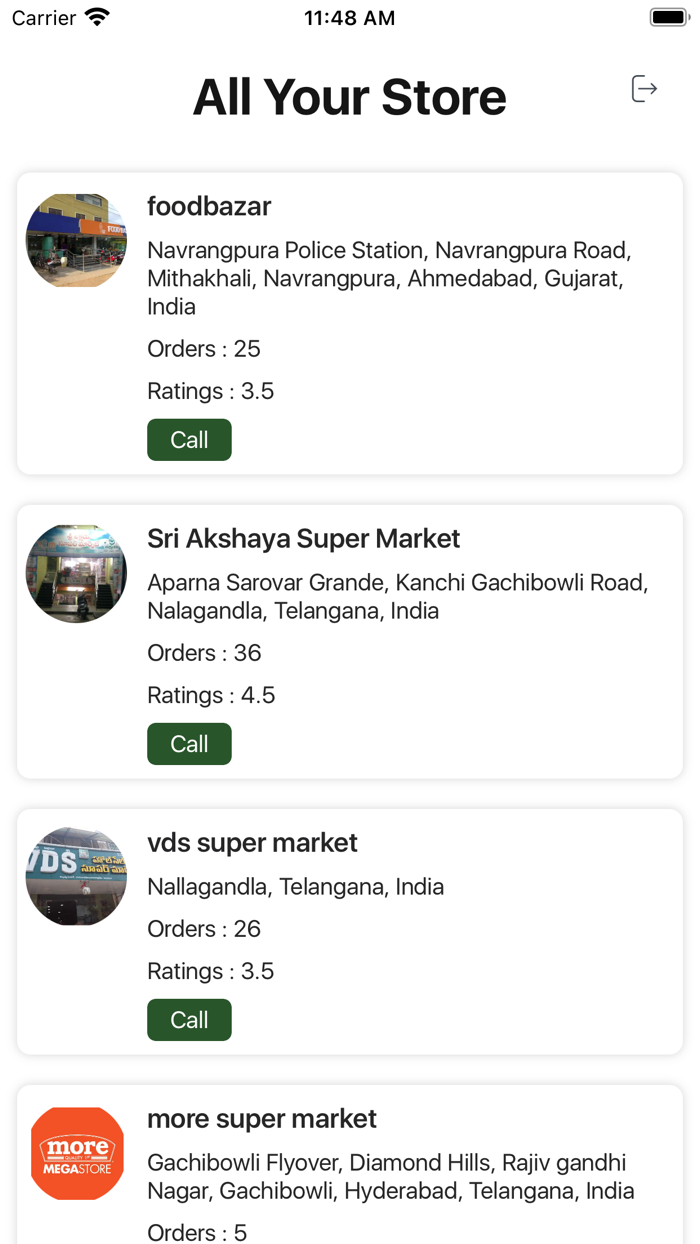The height and width of the screenshot is (1244, 700).
Task: Open the more super market title
Action: click(262, 1119)
